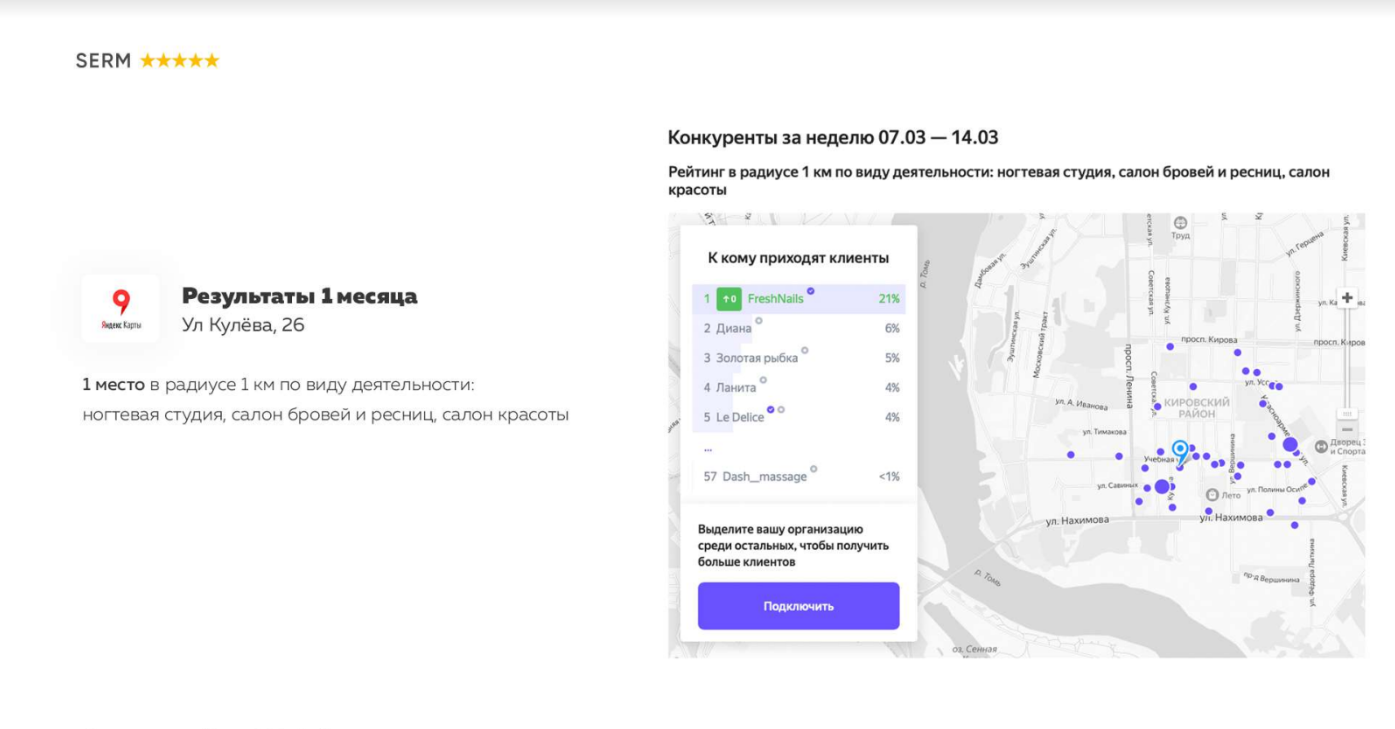The width and height of the screenshot is (1395, 729).
Task: Click the Результаты 1 месяца title
Action: point(300,296)
